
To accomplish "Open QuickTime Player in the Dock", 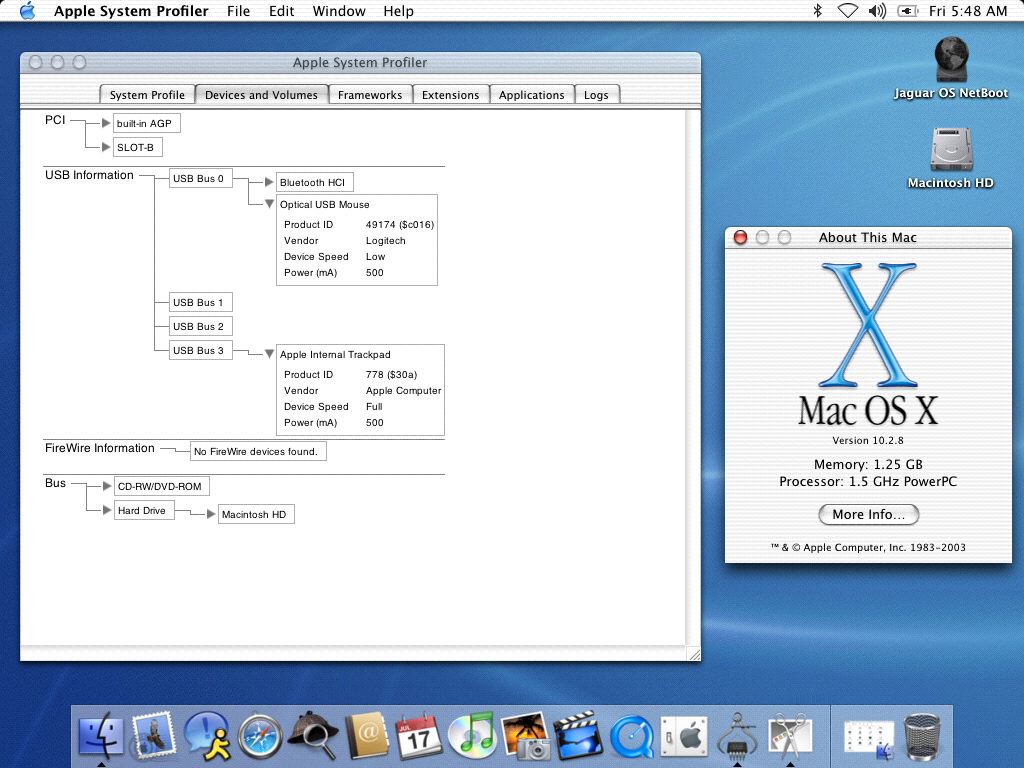I will click(632, 737).
